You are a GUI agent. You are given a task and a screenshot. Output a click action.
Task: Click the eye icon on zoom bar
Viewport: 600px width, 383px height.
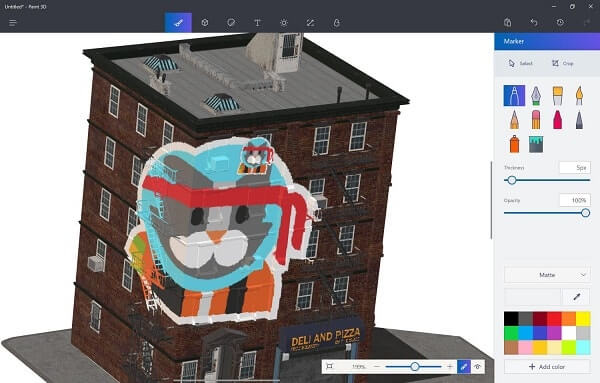pyautogui.click(x=478, y=367)
